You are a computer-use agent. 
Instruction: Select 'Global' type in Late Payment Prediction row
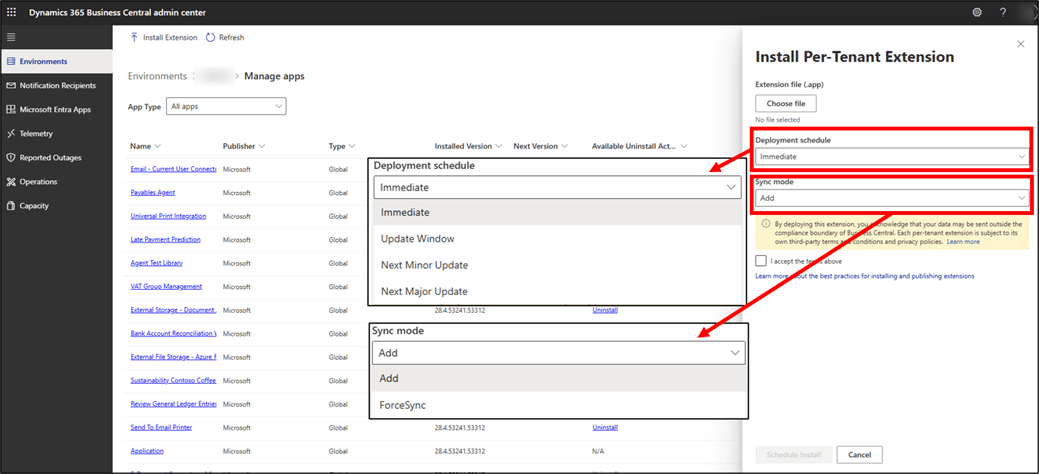coord(338,239)
